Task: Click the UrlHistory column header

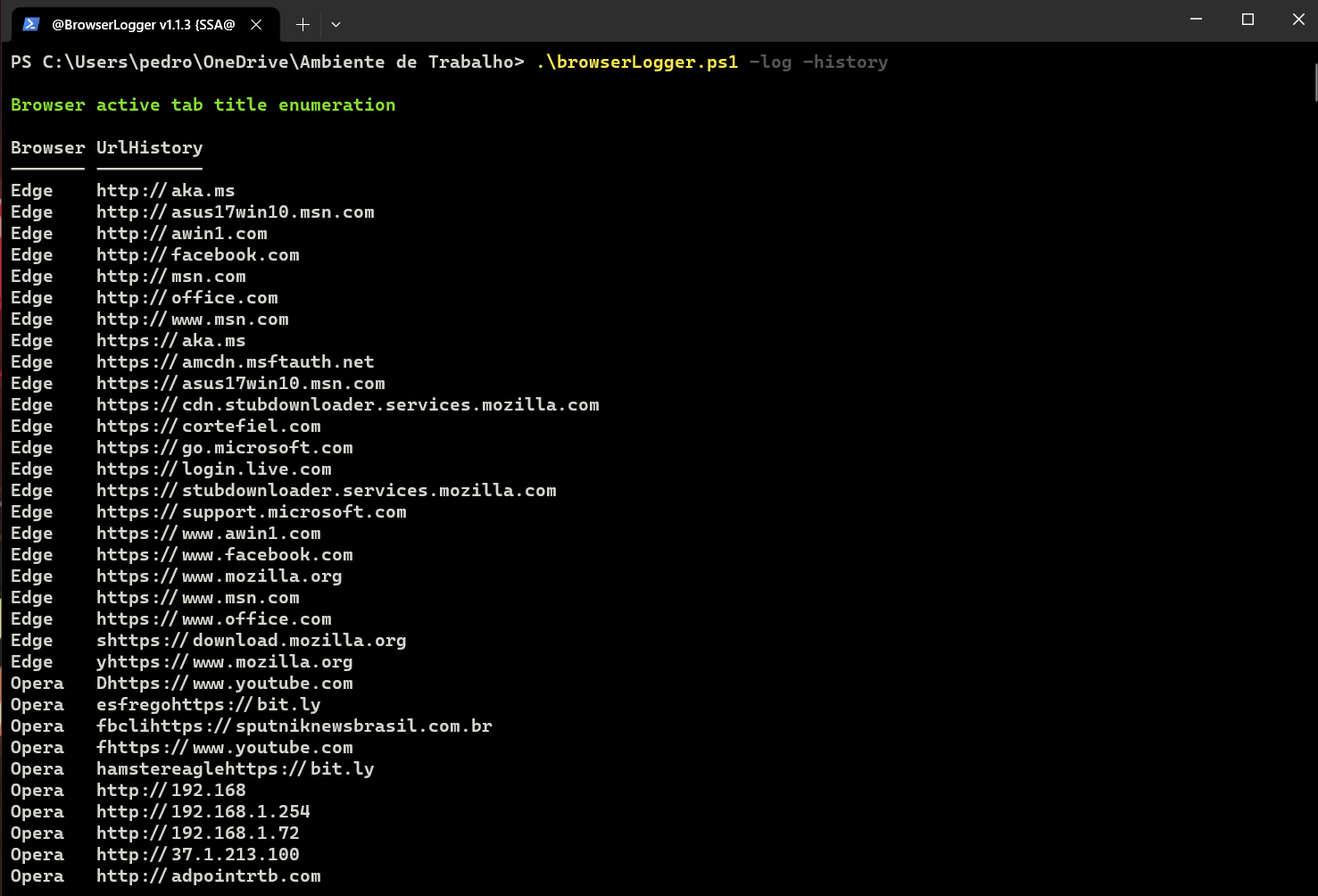Action: [149, 147]
